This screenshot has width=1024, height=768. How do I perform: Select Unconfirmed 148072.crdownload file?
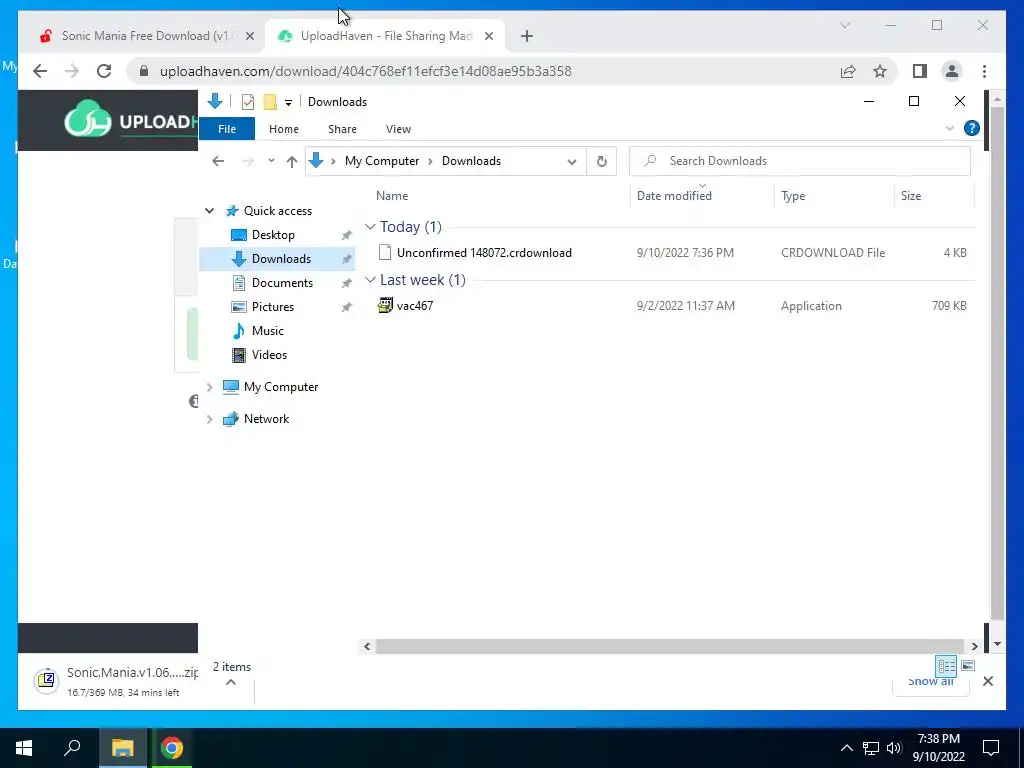pos(484,253)
